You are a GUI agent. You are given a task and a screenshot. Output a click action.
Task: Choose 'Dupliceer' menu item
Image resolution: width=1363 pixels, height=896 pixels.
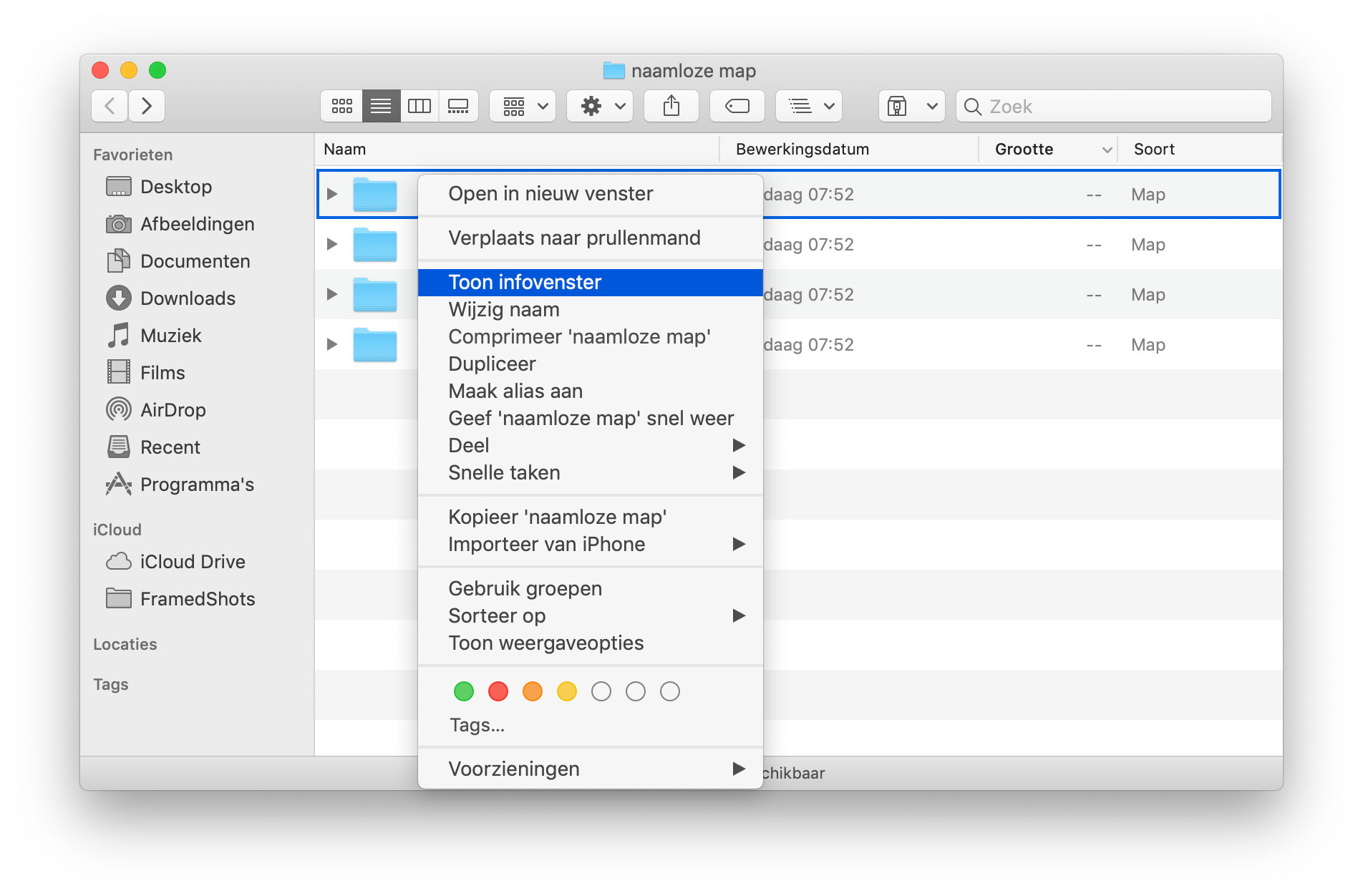click(x=591, y=364)
